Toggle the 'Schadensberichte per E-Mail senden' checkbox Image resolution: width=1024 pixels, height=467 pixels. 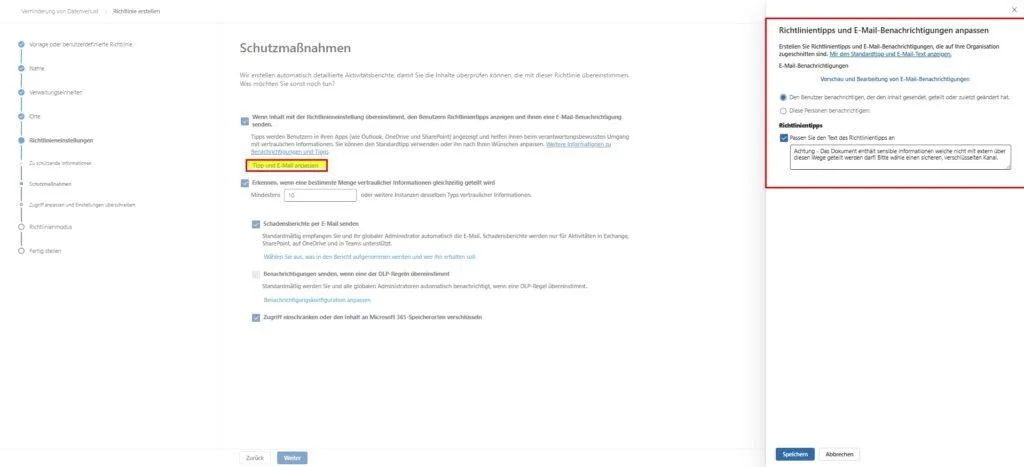[x=256, y=224]
